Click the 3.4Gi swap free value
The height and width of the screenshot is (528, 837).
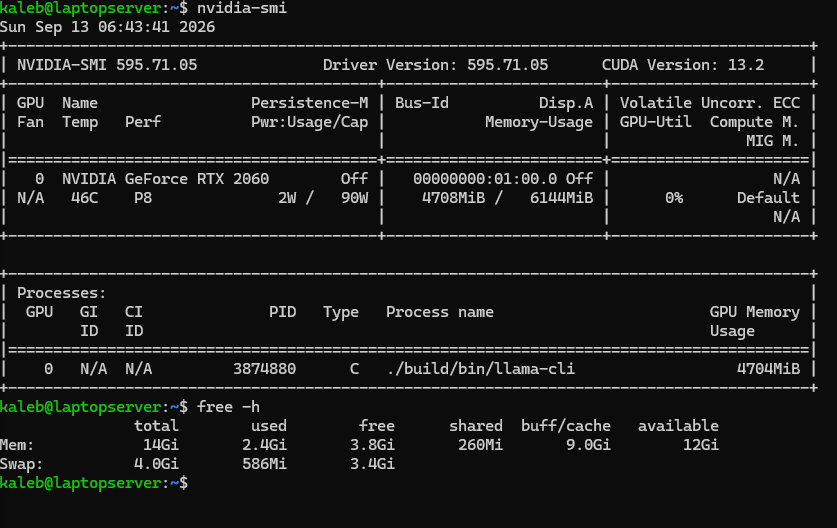pyautogui.click(x=373, y=464)
